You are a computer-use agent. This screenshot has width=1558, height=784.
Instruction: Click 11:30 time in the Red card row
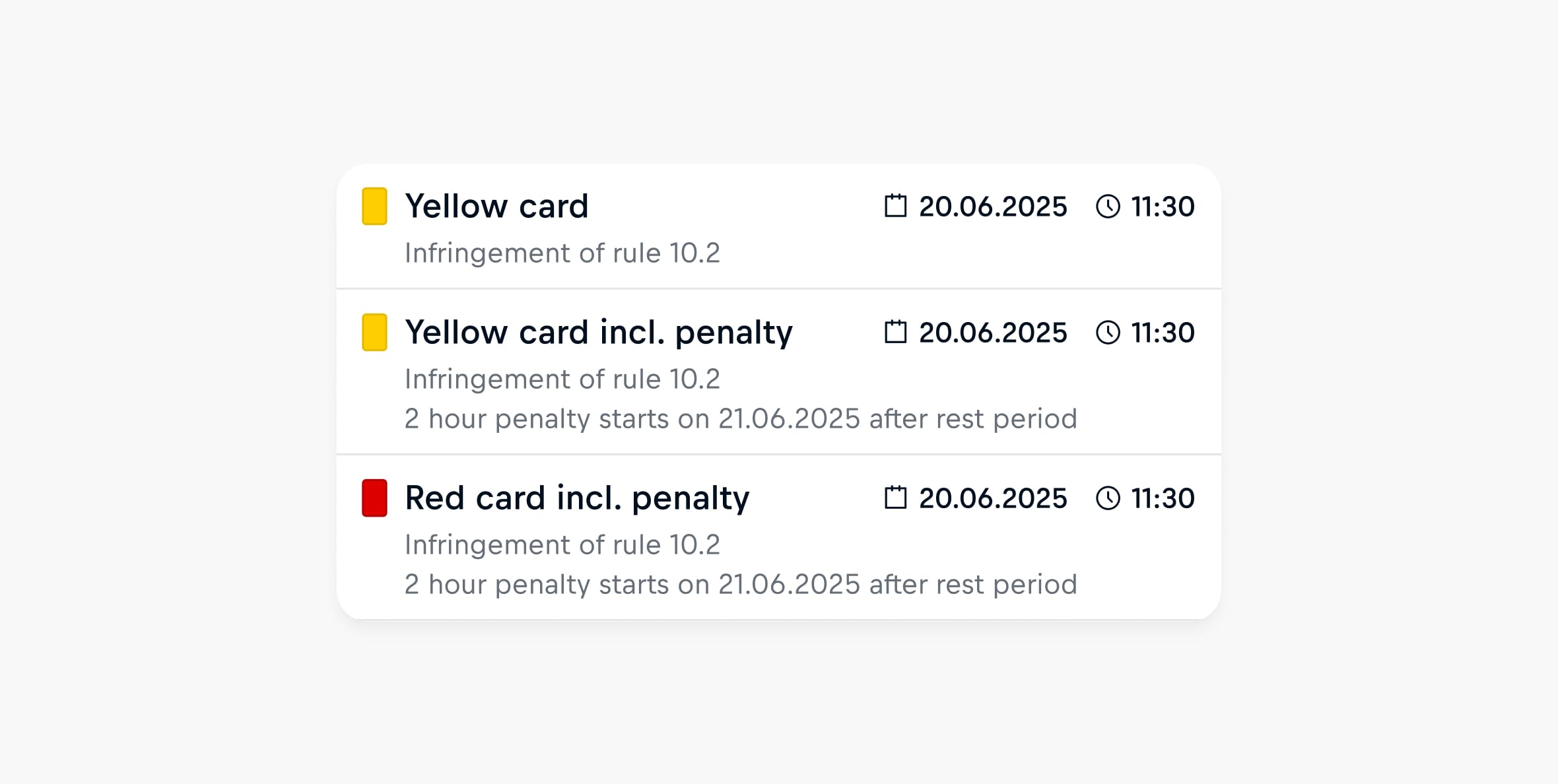[x=1163, y=498]
